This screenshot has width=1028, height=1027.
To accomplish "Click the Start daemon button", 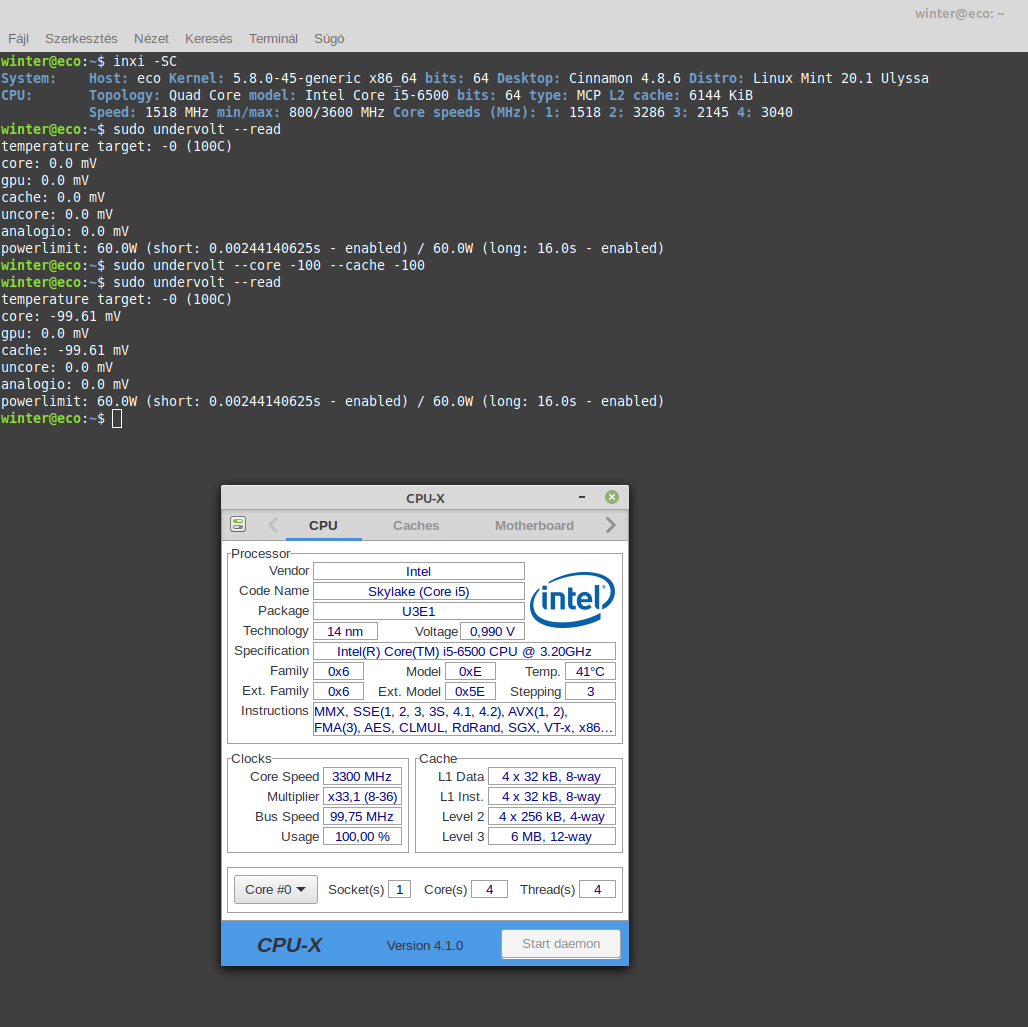I will coord(561,944).
